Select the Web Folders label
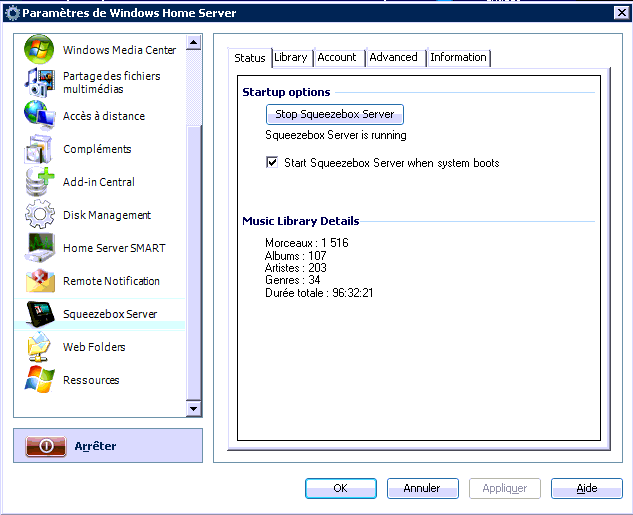633x515 pixels. [94, 347]
